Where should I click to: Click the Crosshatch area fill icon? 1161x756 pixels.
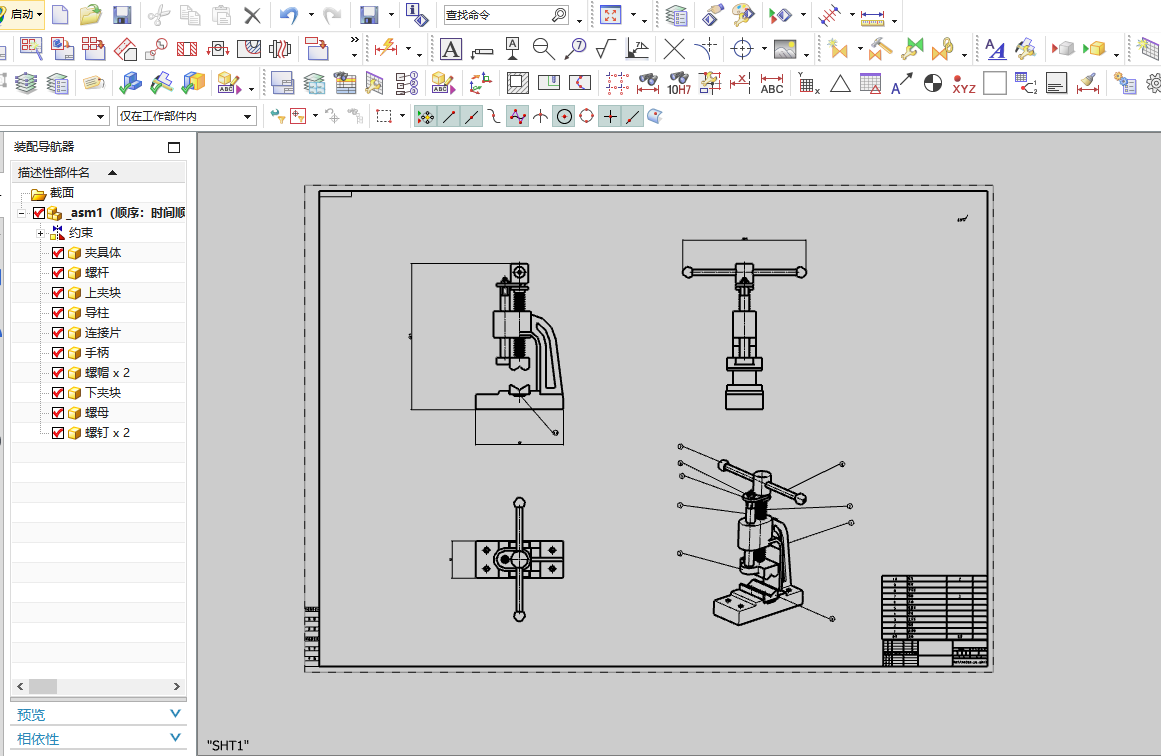pyautogui.click(x=518, y=83)
